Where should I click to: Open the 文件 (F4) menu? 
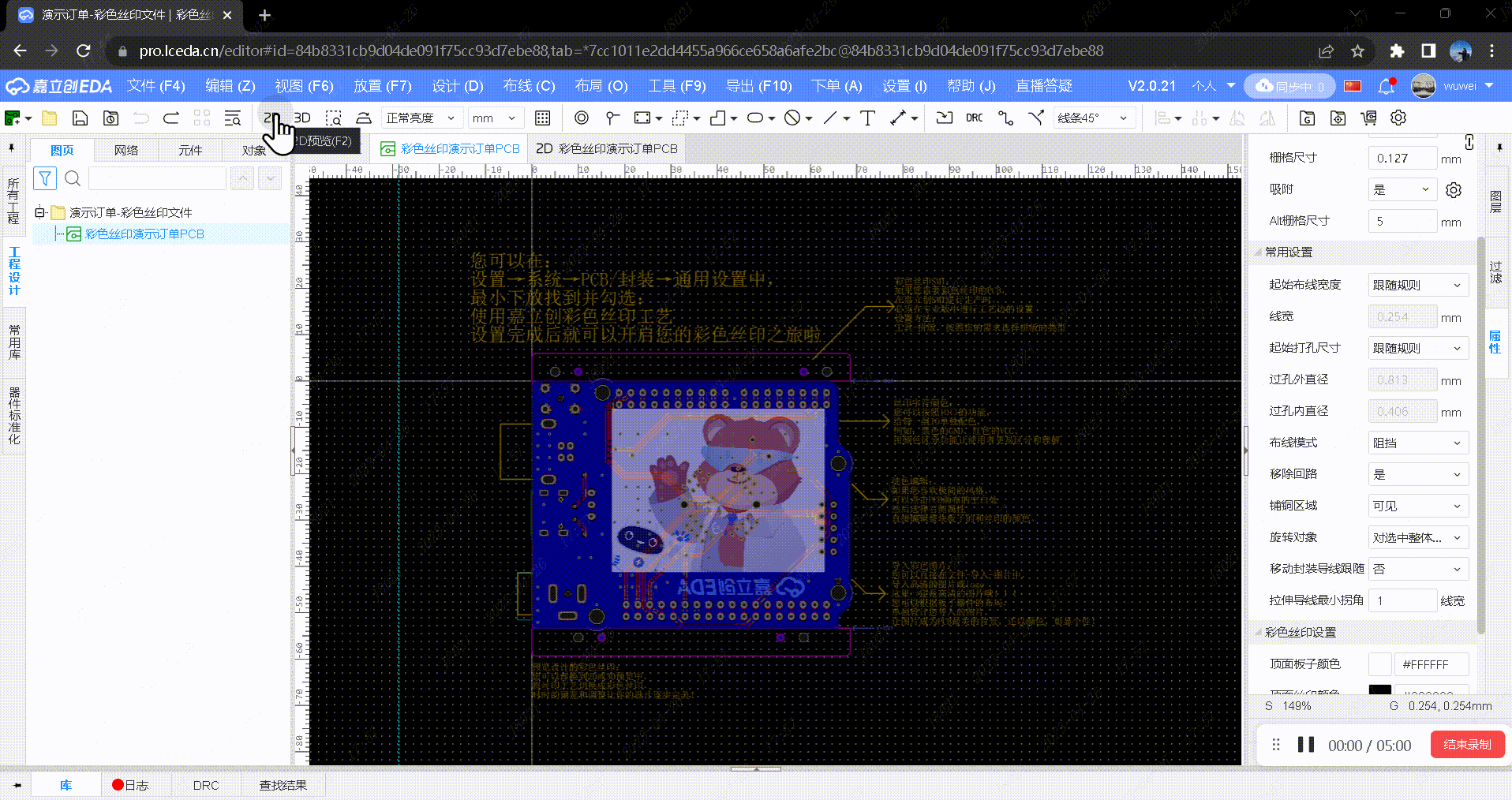click(x=156, y=86)
